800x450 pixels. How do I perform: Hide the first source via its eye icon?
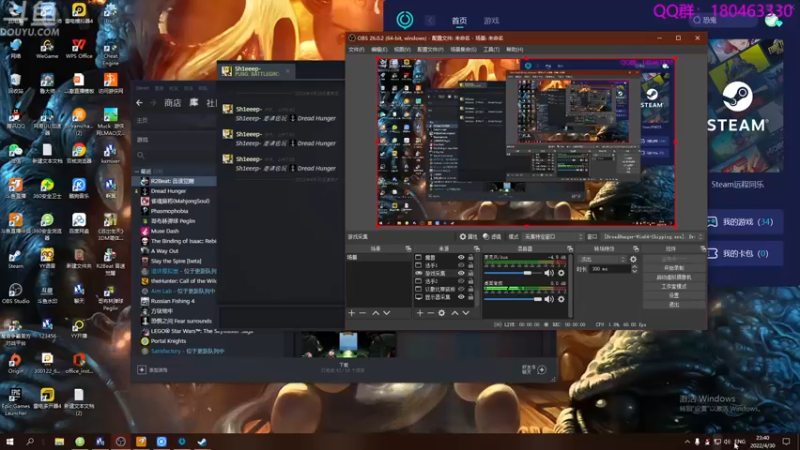(461, 258)
